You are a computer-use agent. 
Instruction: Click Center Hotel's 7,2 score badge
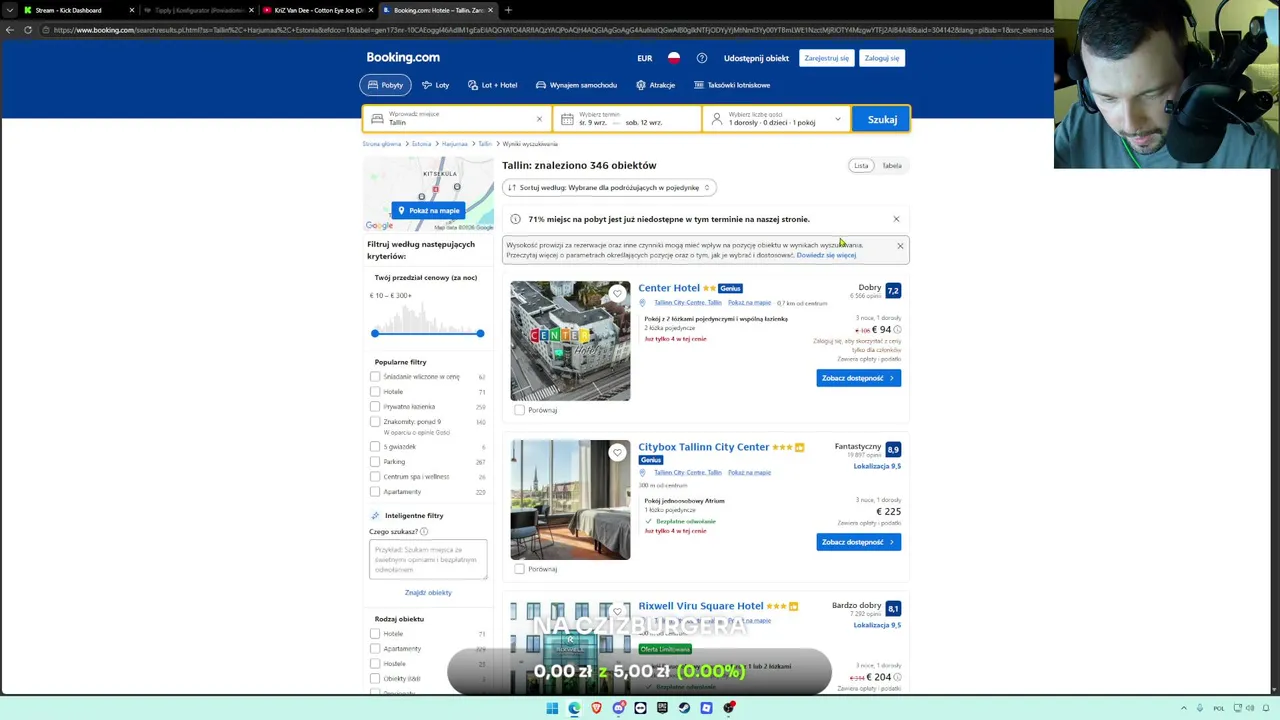coord(893,290)
